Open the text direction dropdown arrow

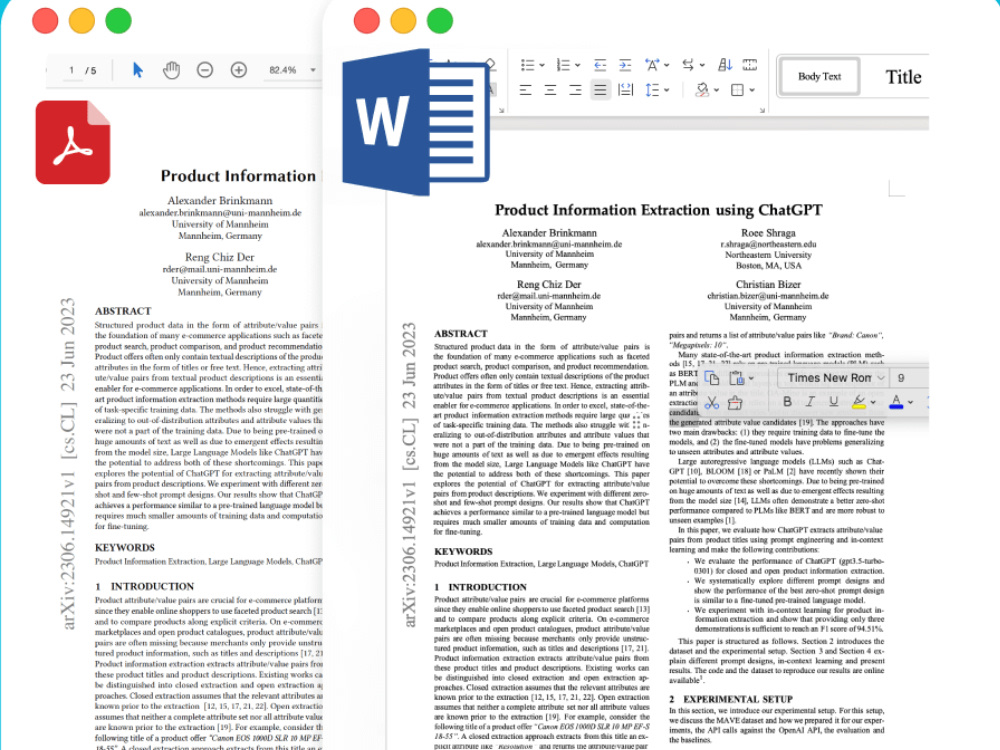point(702,65)
